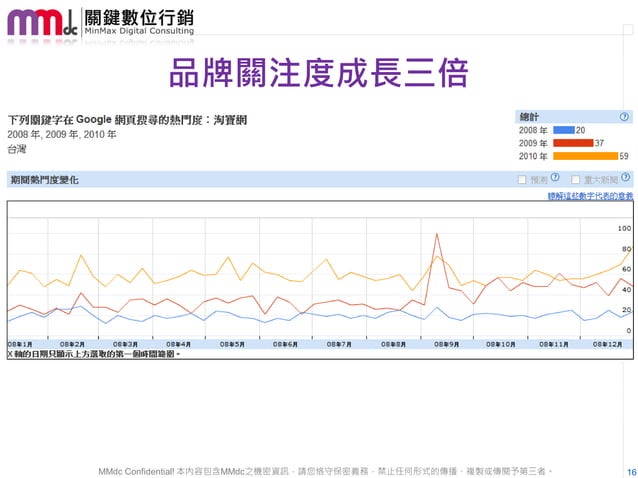Click the 08年11月 axis label
Viewport: 638px width, 478px height.
[x=554, y=345]
